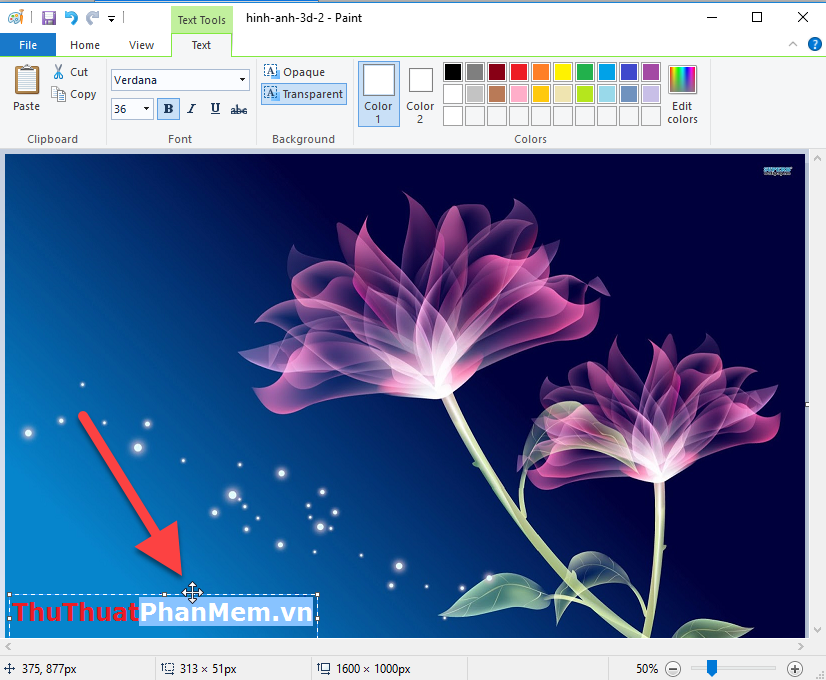Open the Edit colors palette

click(681, 93)
